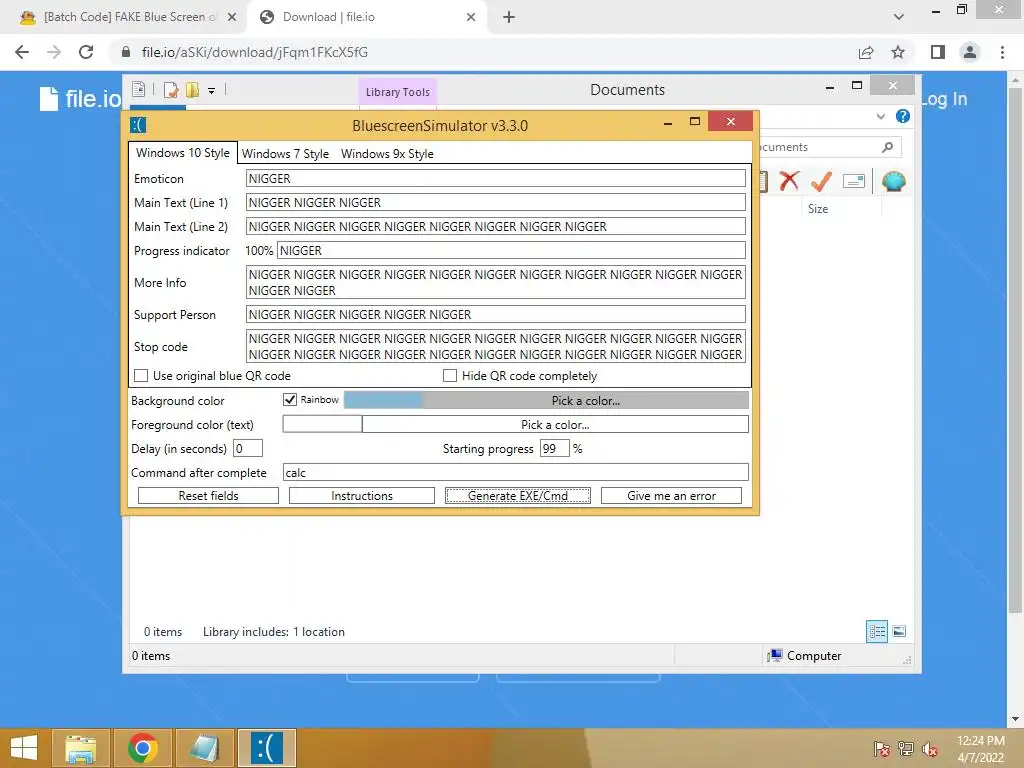
Task: Click the muted volume tray icon
Action: (x=929, y=749)
